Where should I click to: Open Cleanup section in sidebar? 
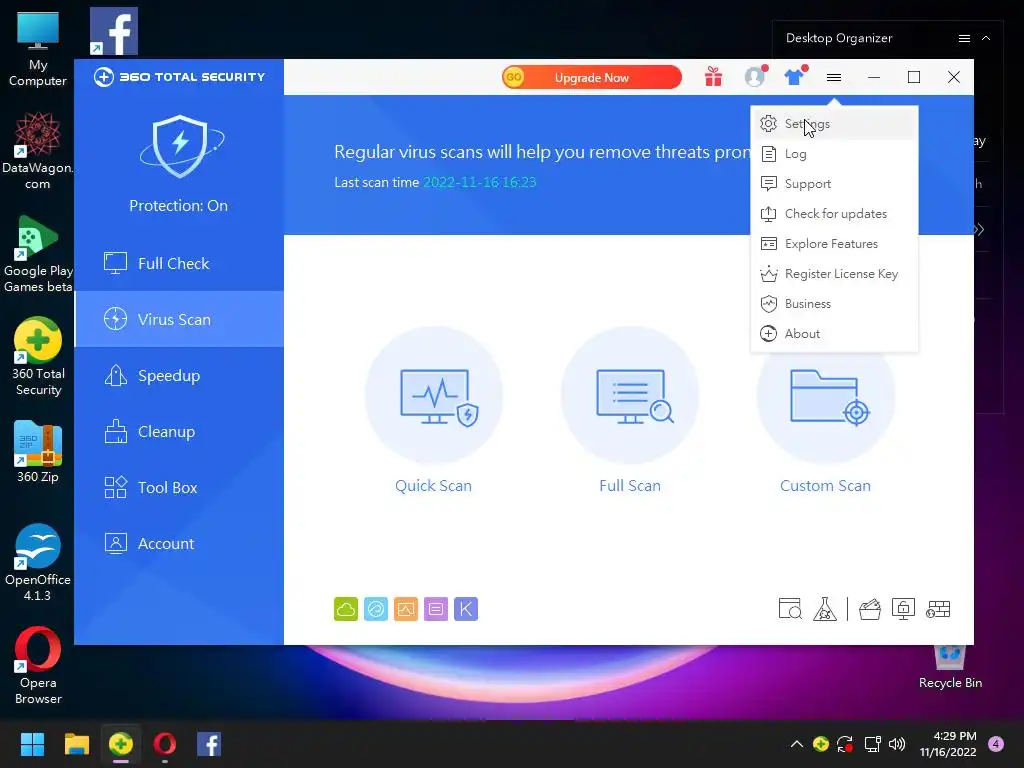click(x=180, y=432)
